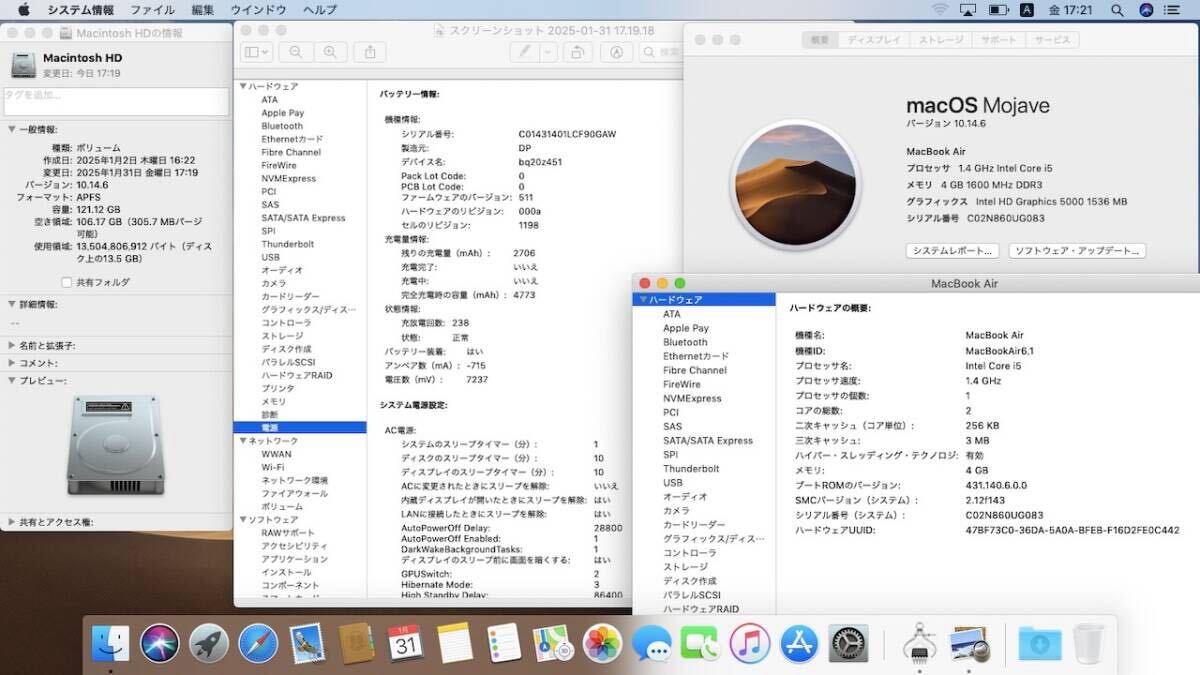The width and height of the screenshot is (1200, 675).
Task: Open the App Store in Dock
Action: pyautogui.click(x=799, y=643)
